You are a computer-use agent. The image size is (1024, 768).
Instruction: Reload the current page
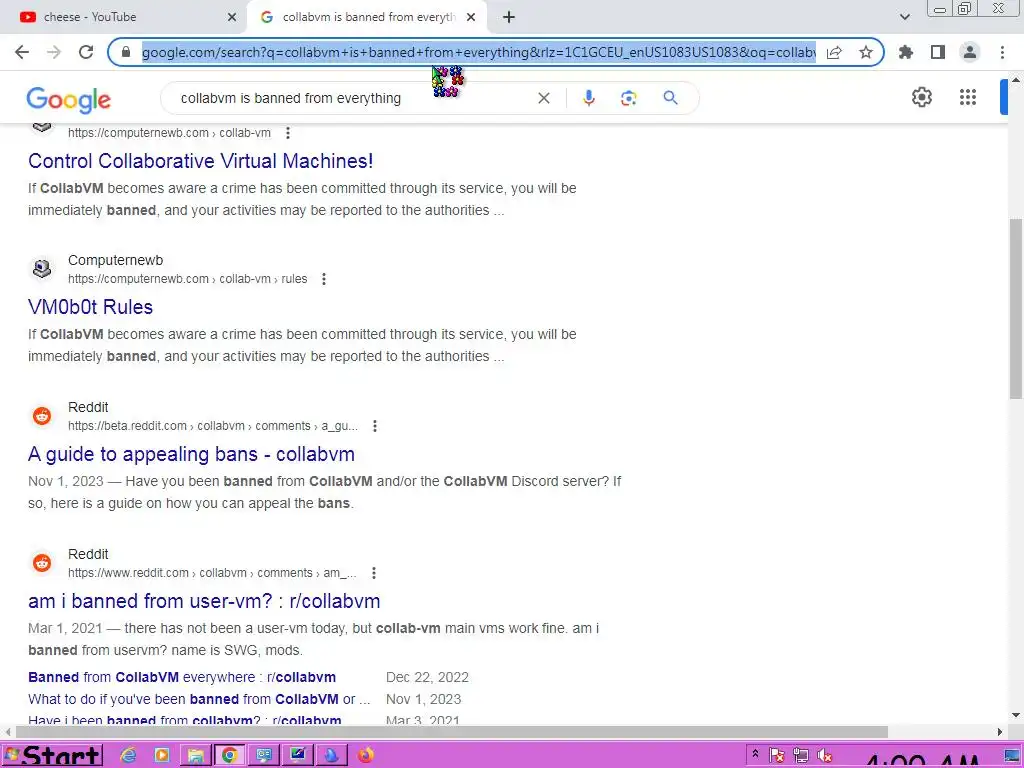pyautogui.click(x=86, y=52)
